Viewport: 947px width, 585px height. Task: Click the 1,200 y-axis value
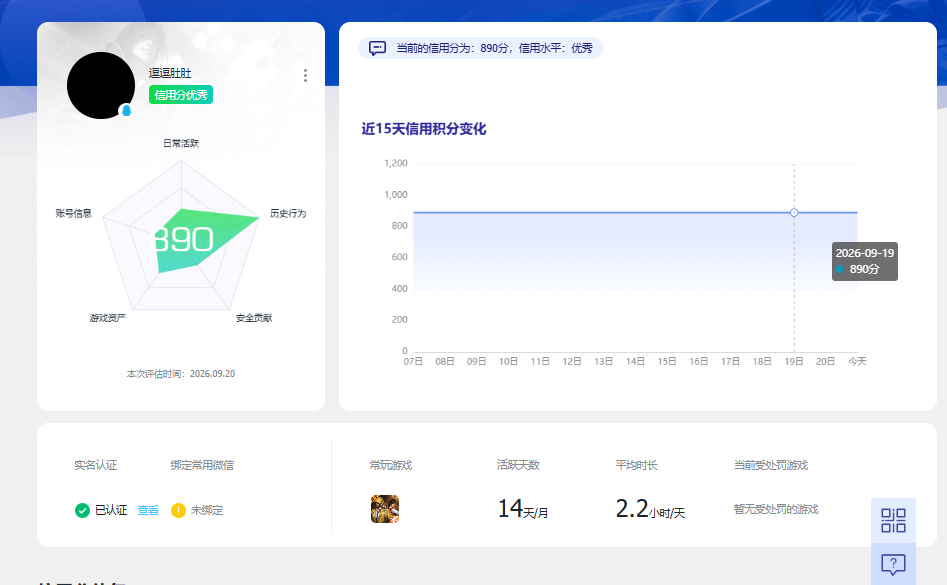pyautogui.click(x=396, y=163)
